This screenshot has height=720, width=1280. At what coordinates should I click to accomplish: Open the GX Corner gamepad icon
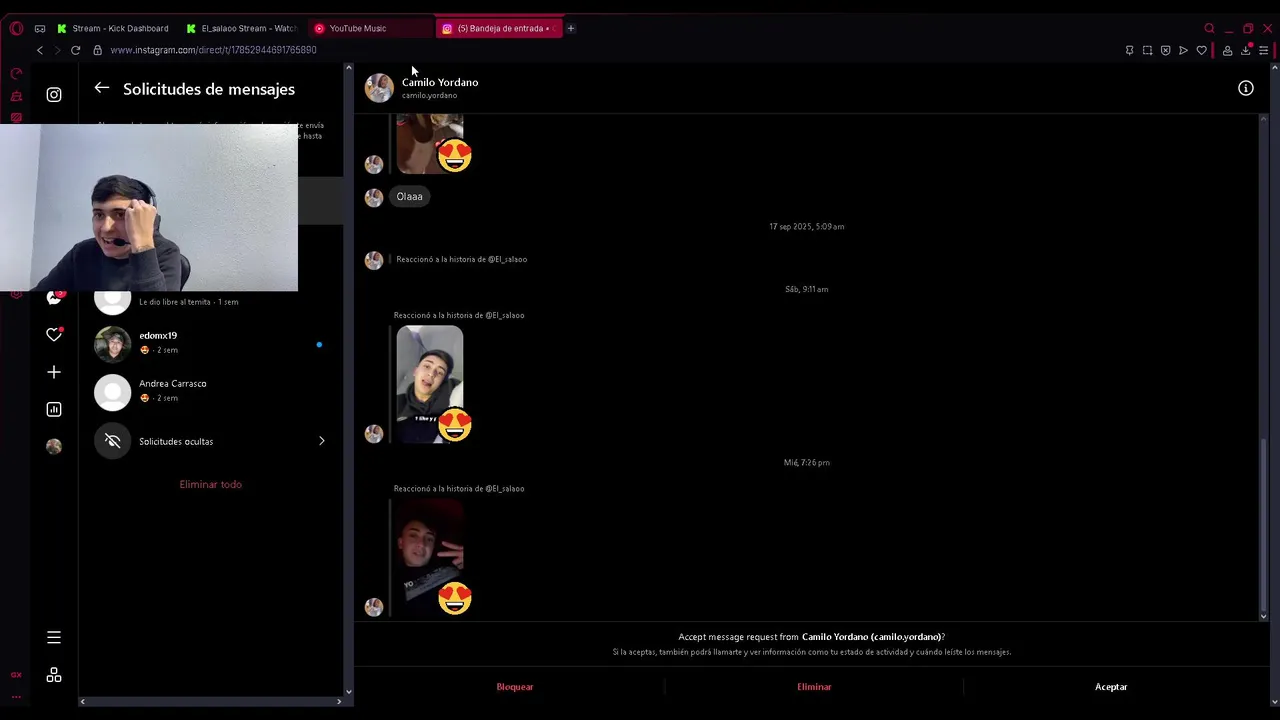pyautogui.click(x=40, y=28)
